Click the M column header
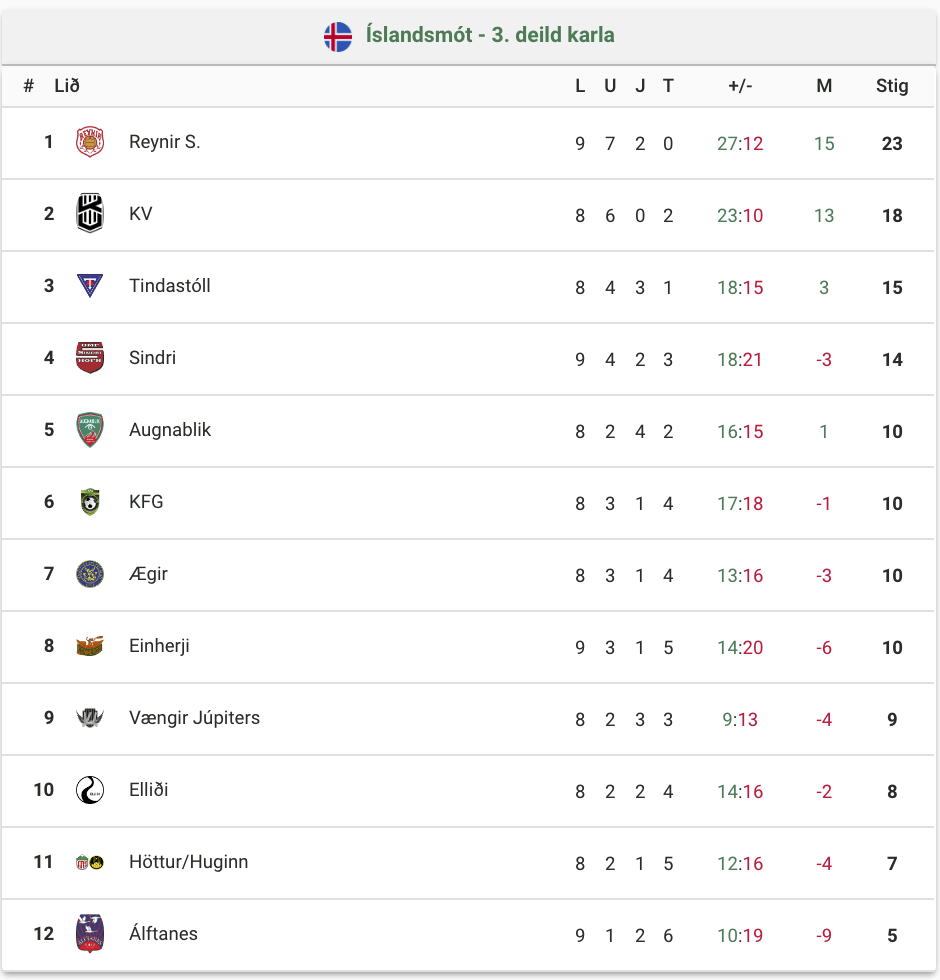940x980 pixels. [824, 86]
